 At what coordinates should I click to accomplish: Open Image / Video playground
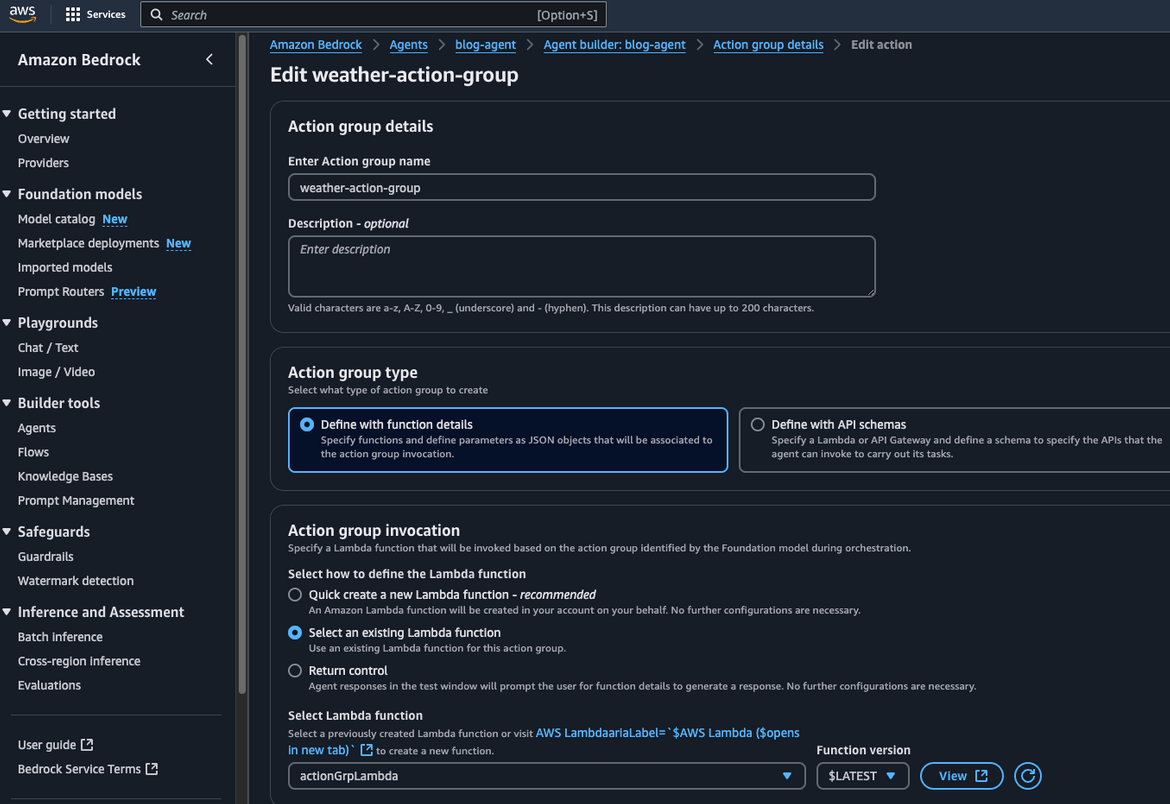pos(56,372)
